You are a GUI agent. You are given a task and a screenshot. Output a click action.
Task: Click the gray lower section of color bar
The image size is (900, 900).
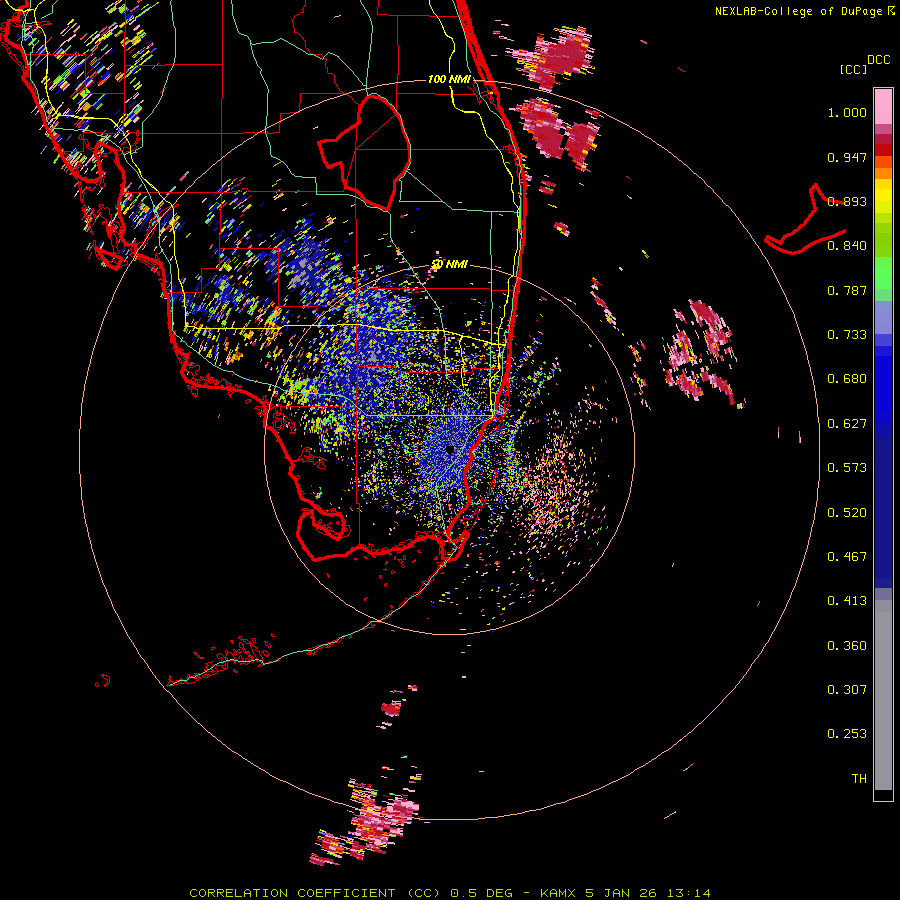pyautogui.click(x=883, y=695)
